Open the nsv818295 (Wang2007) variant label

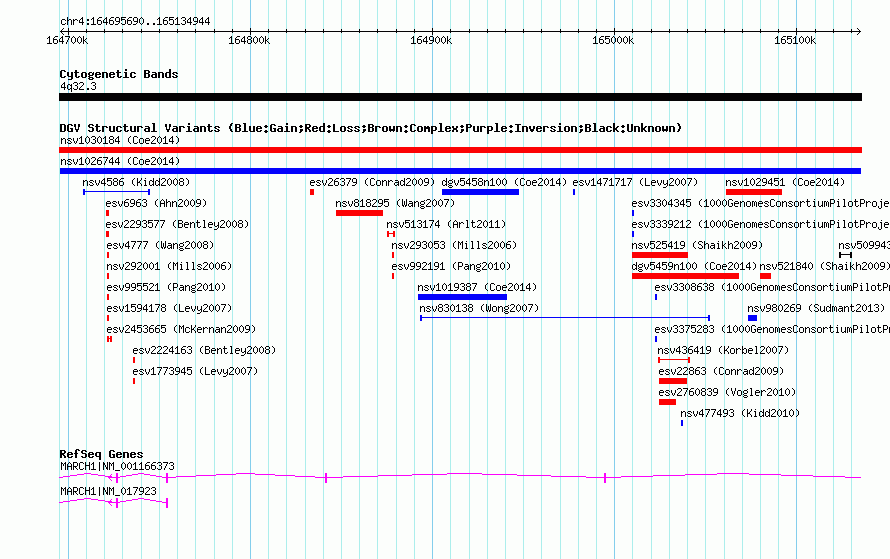395,203
